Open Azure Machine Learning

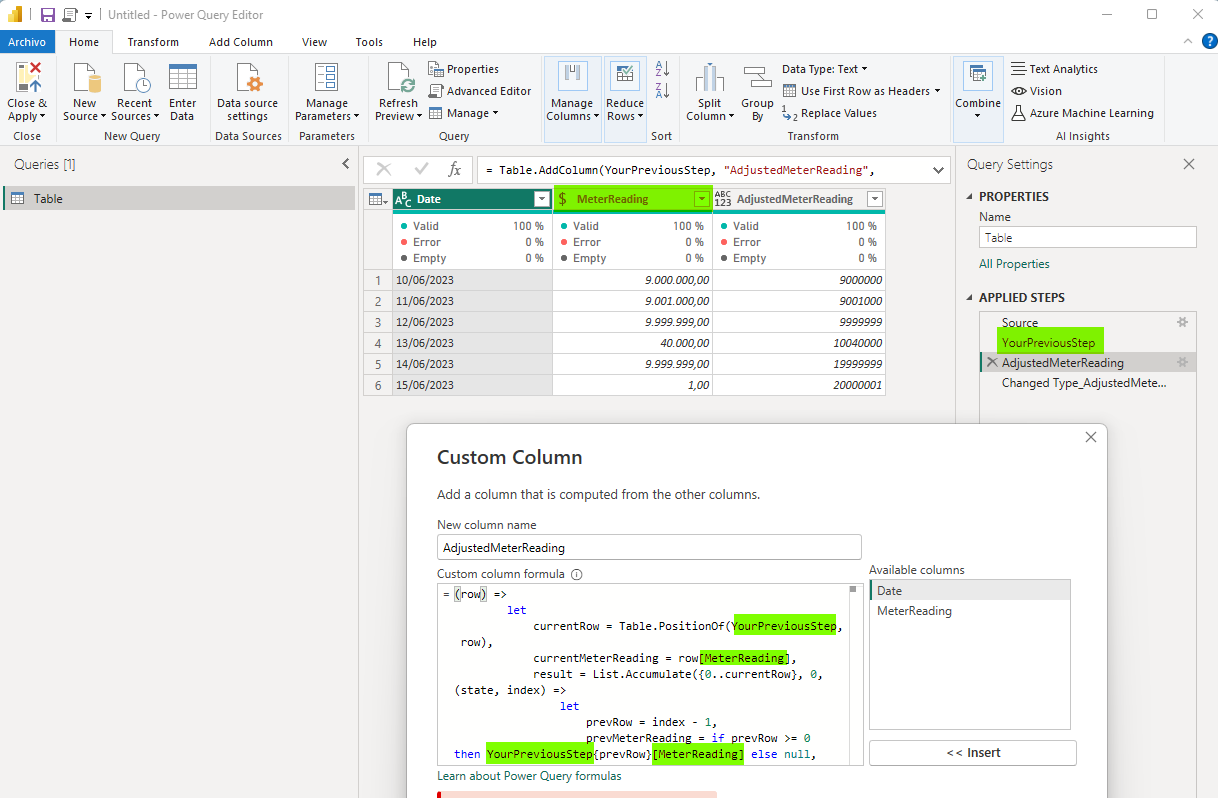1082,113
